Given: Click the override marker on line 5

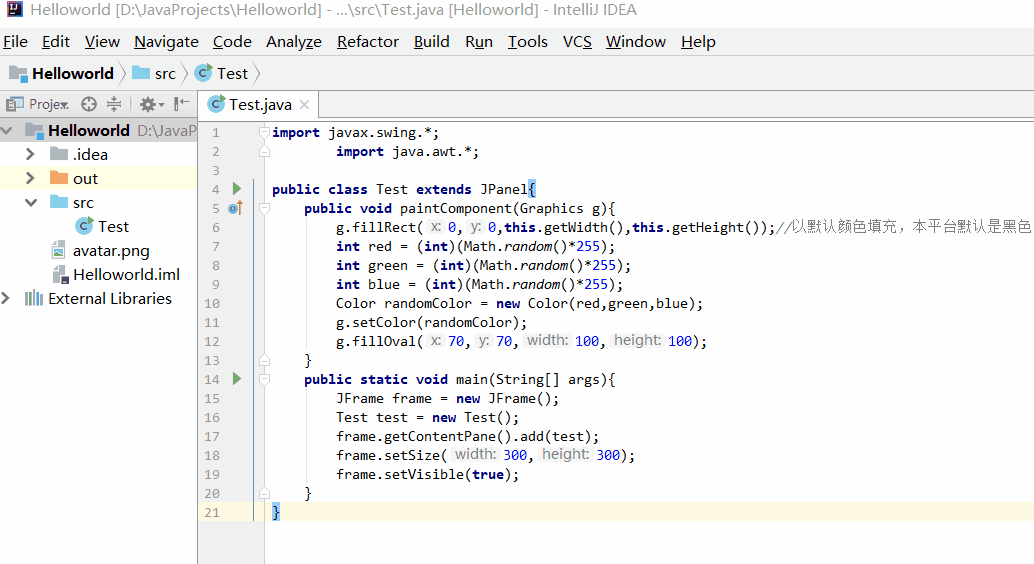Looking at the screenshot, I should (x=235, y=208).
